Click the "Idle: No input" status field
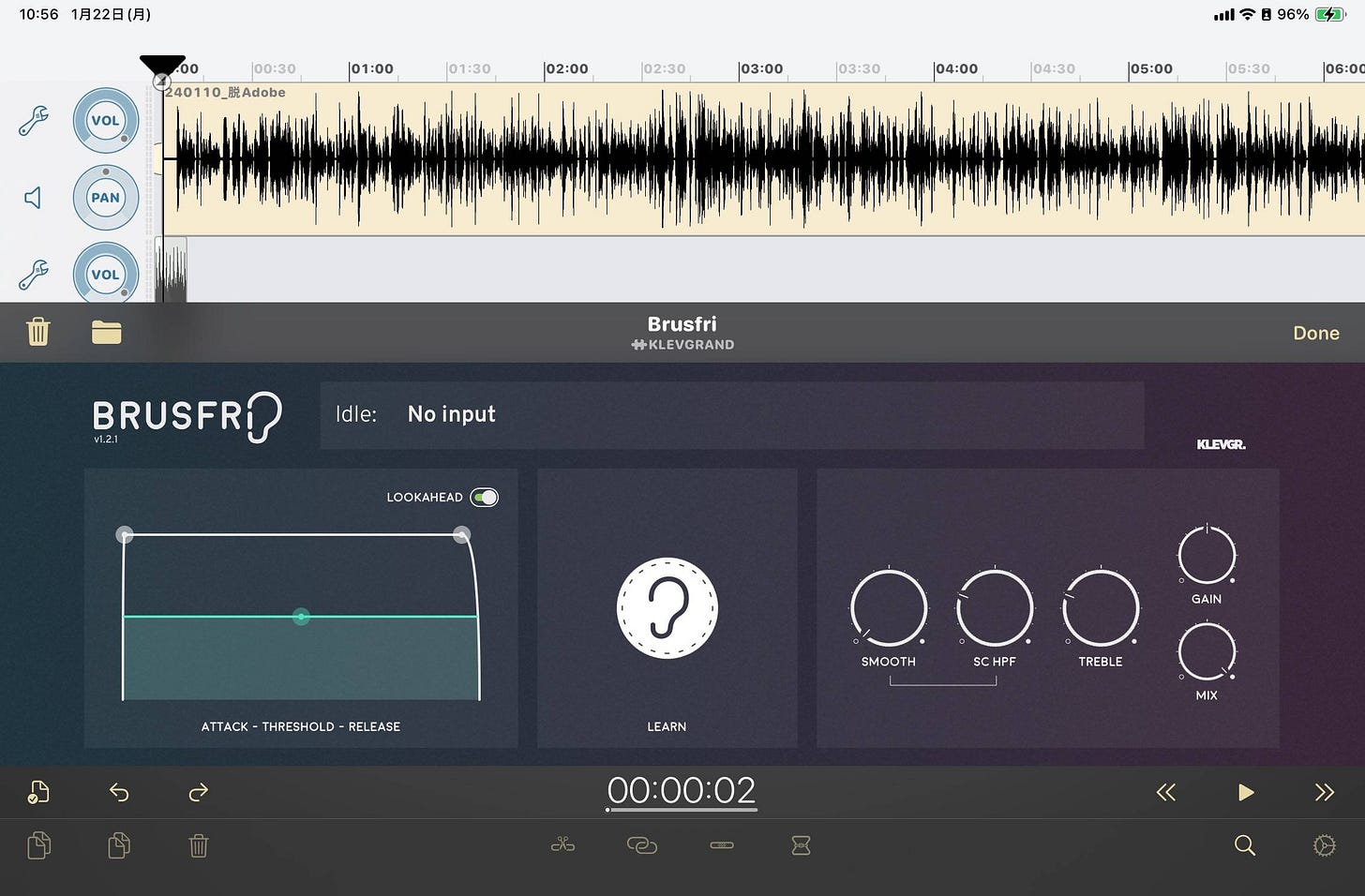The width and height of the screenshot is (1365, 896). point(732,415)
